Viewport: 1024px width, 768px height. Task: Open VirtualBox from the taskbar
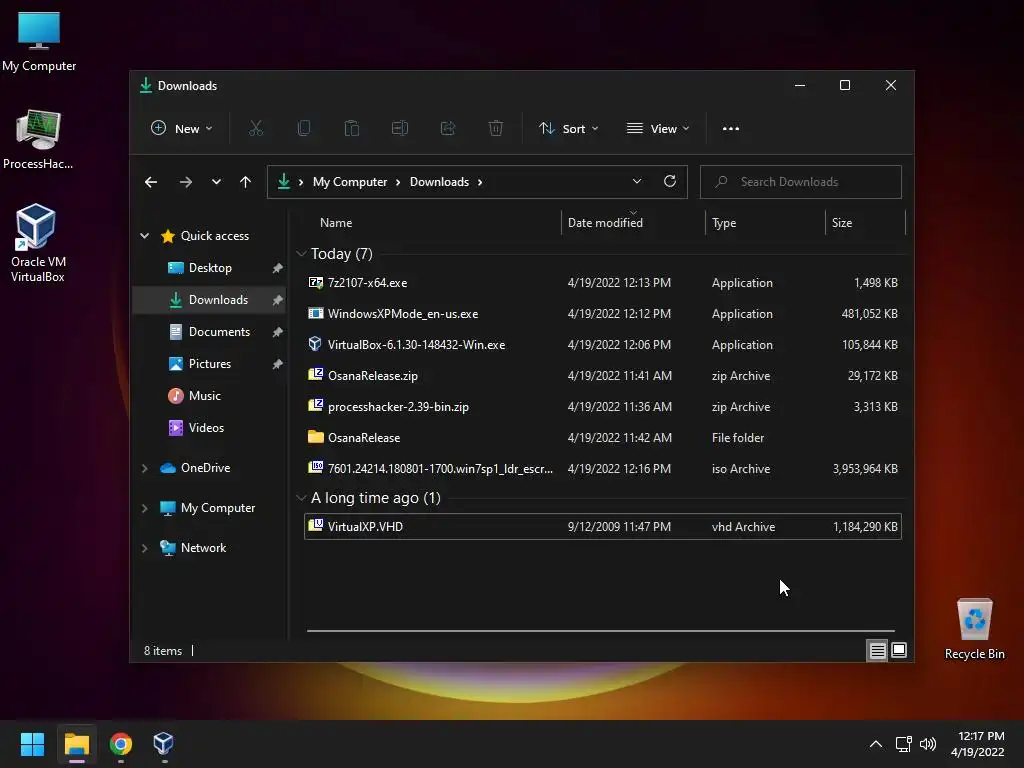point(163,744)
